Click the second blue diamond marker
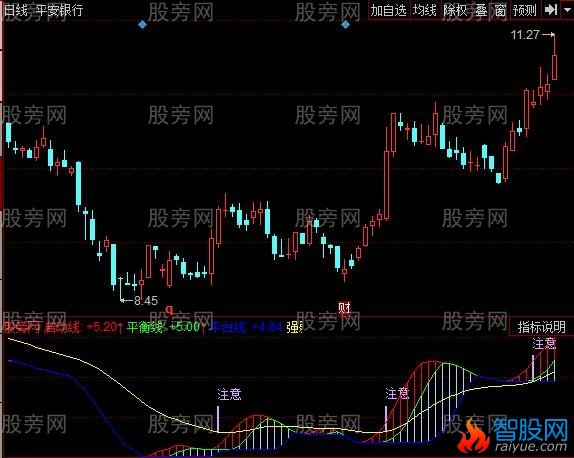 click(x=345, y=25)
